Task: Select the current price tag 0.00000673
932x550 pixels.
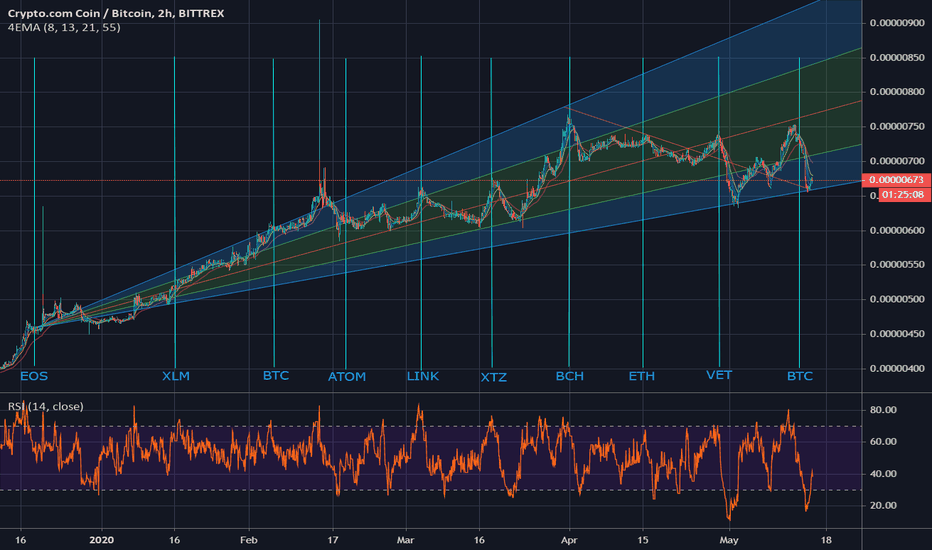Action: click(896, 180)
